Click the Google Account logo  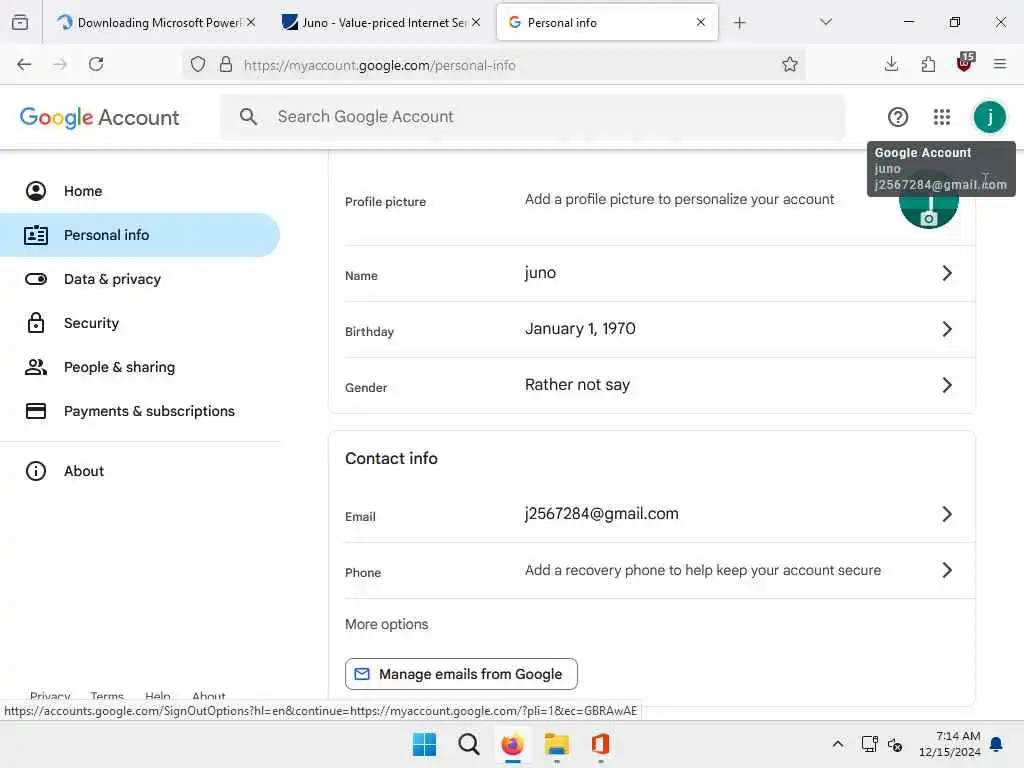coord(99,118)
